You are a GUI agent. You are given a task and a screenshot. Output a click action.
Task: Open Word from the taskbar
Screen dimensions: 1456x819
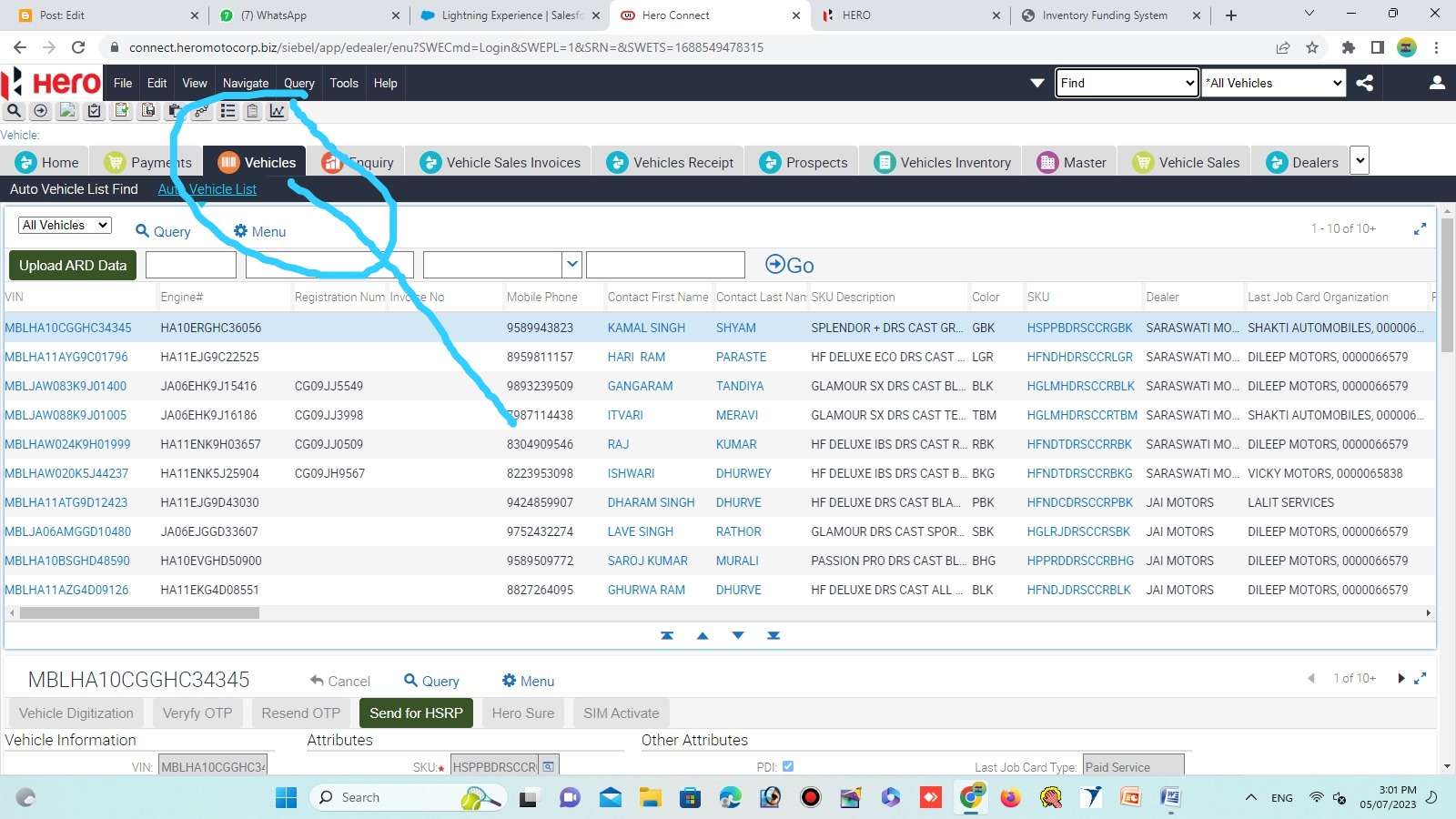(1170, 798)
